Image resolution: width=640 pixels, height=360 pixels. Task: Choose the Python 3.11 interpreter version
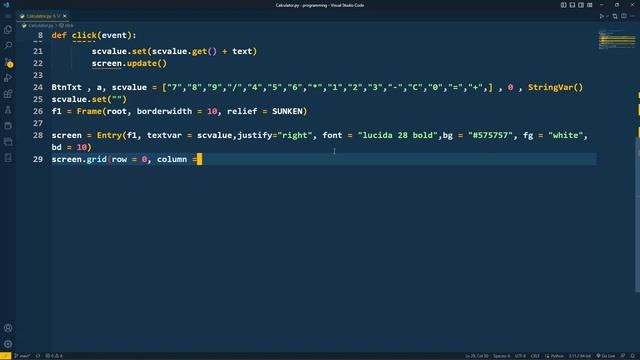tap(580, 356)
